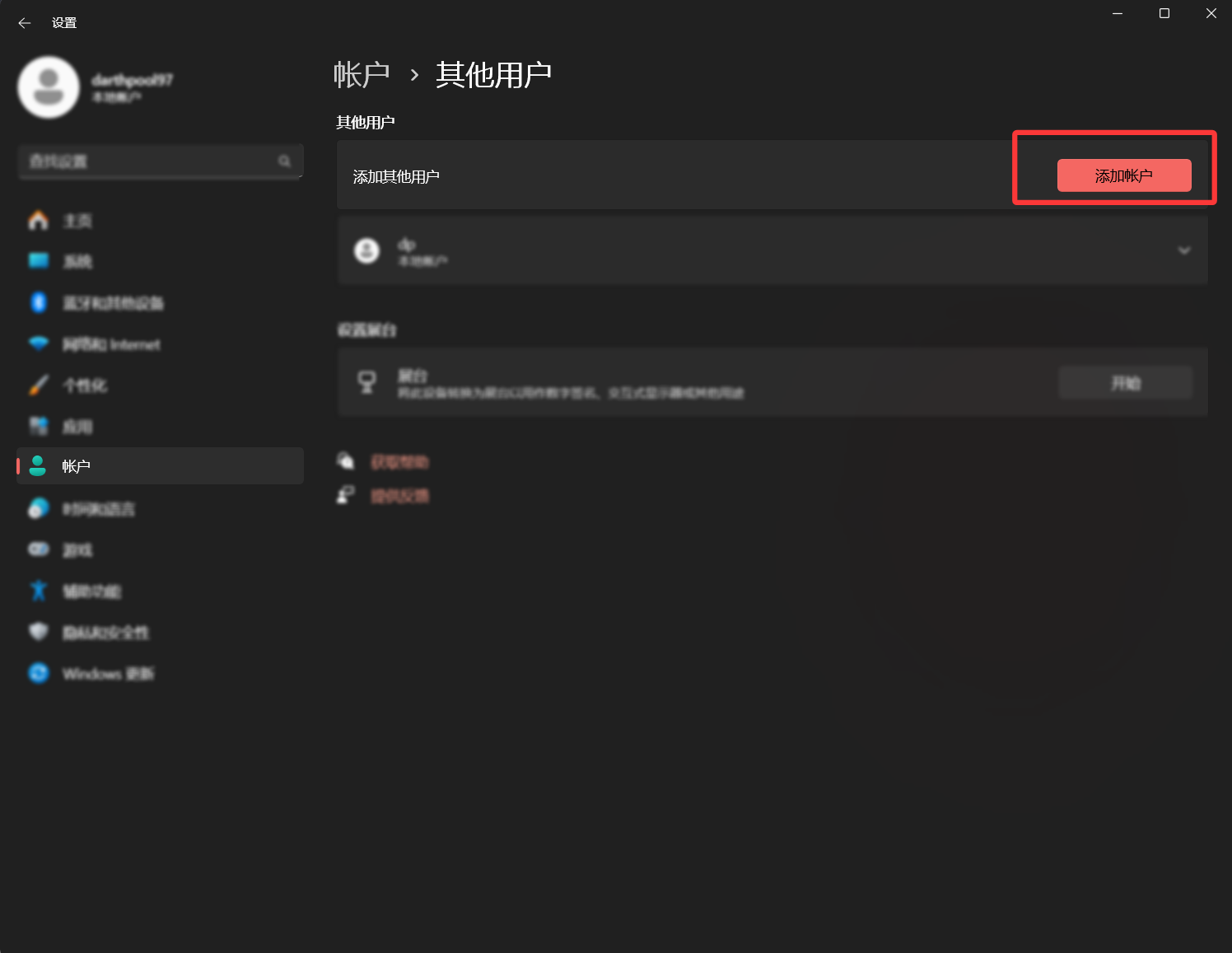Open 个性化 via the paintbrush icon
The width and height of the screenshot is (1232, 953).
pyautogui.click(x=38, y=385)
